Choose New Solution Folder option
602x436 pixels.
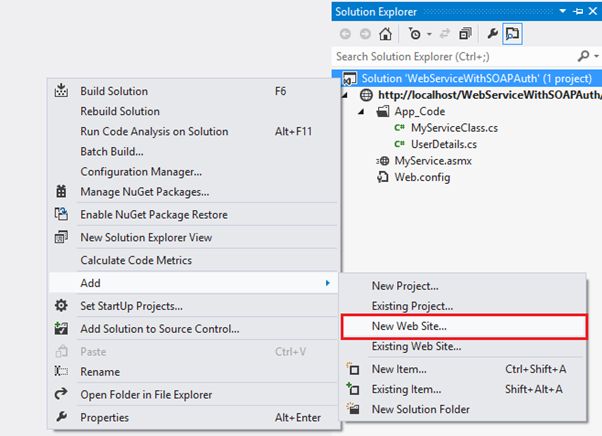tap(422, 409)
